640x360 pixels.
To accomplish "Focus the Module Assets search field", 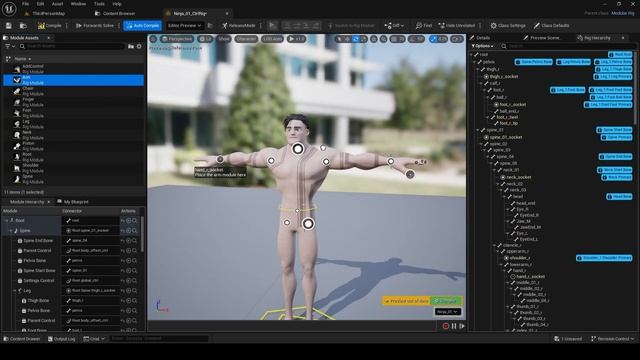I will (x=72, y=46).
